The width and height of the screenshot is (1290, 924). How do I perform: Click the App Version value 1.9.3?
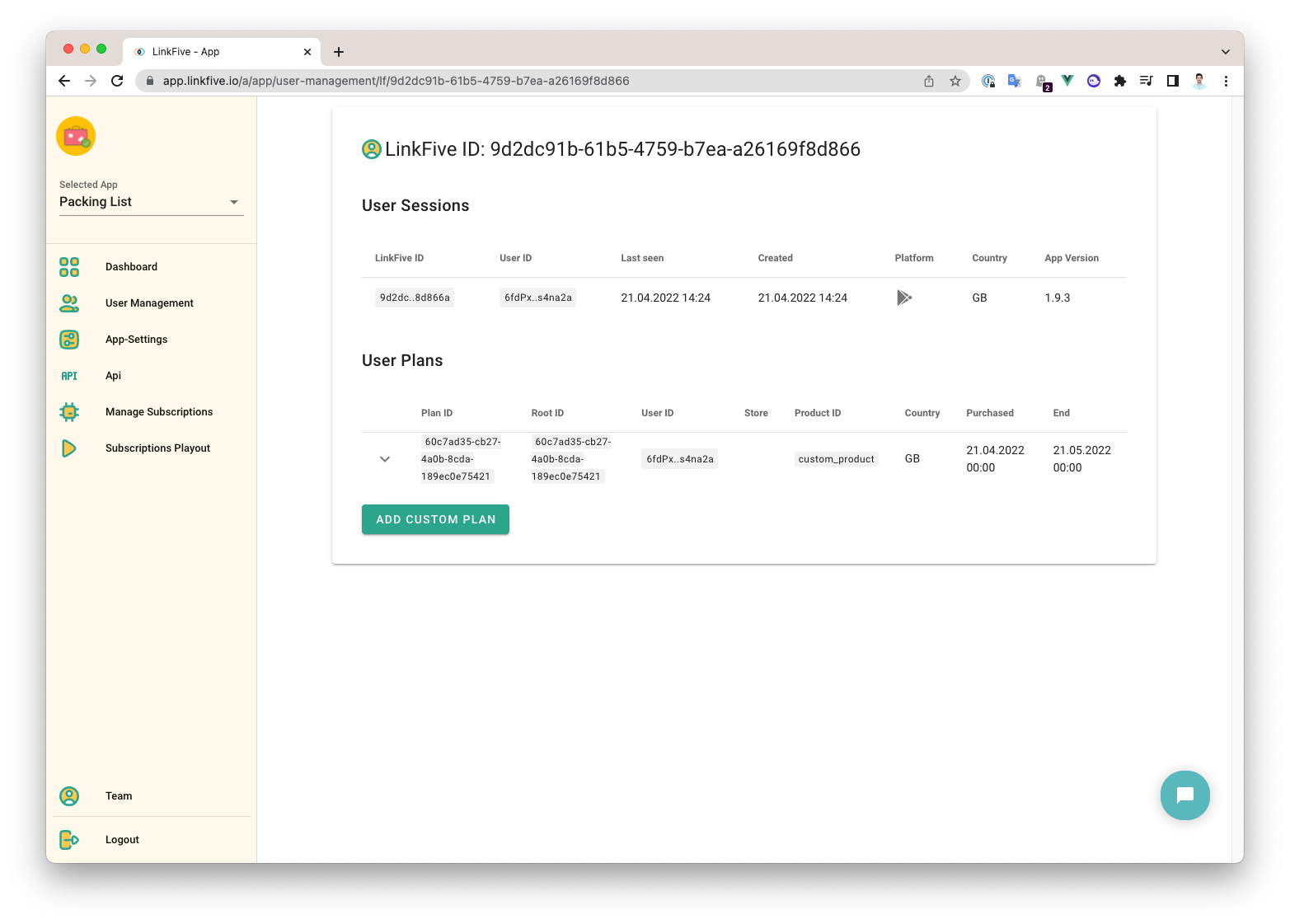coord(1058,298)
